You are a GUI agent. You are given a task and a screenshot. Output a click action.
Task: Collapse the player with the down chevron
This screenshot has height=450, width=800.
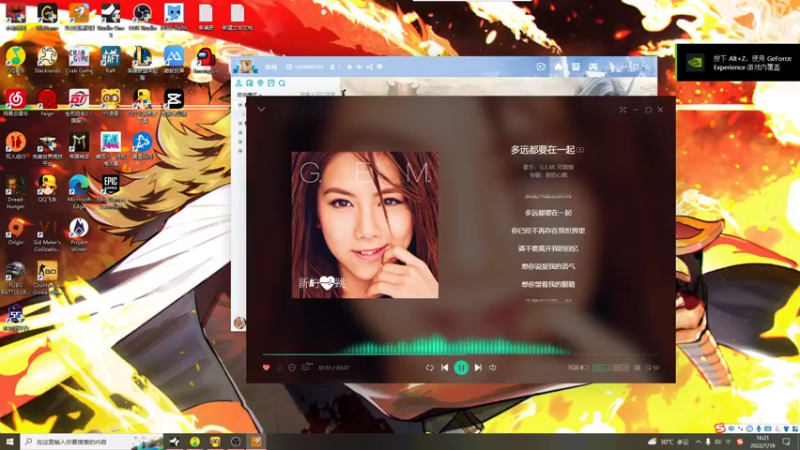(x=261, y=109)
